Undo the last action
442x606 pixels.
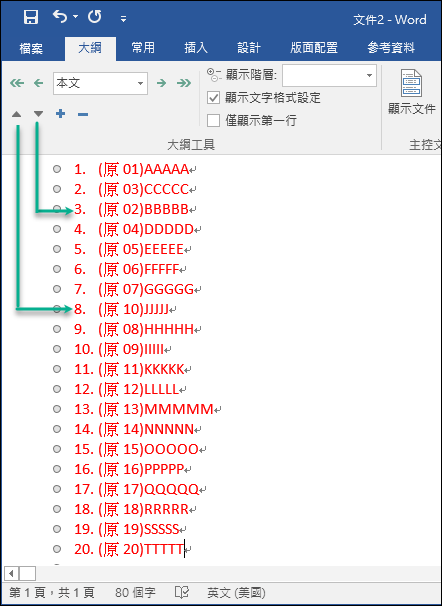[x=60, y=17]
